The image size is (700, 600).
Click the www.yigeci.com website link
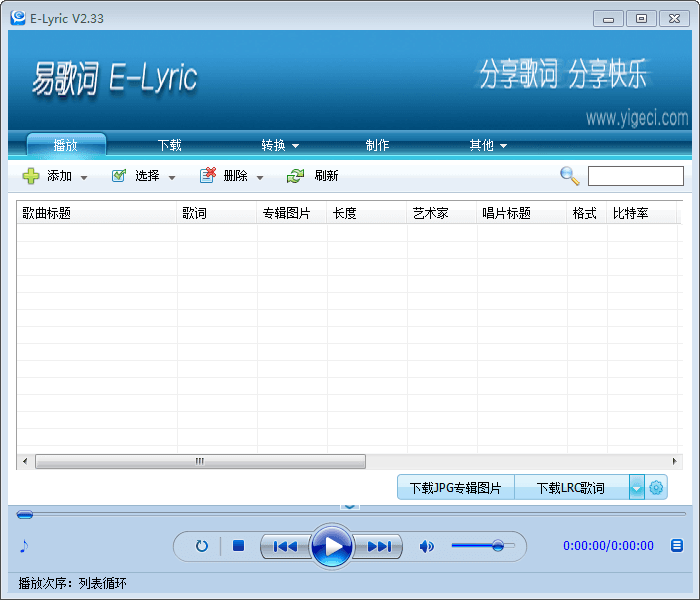coord(637,118)
